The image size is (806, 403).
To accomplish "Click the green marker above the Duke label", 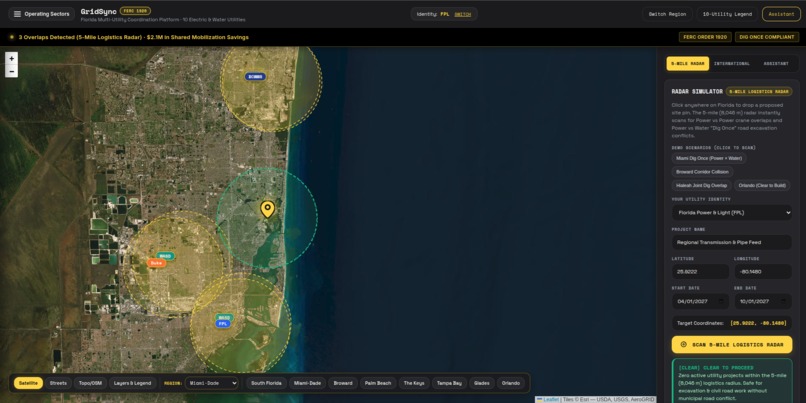I will [165, 255].
